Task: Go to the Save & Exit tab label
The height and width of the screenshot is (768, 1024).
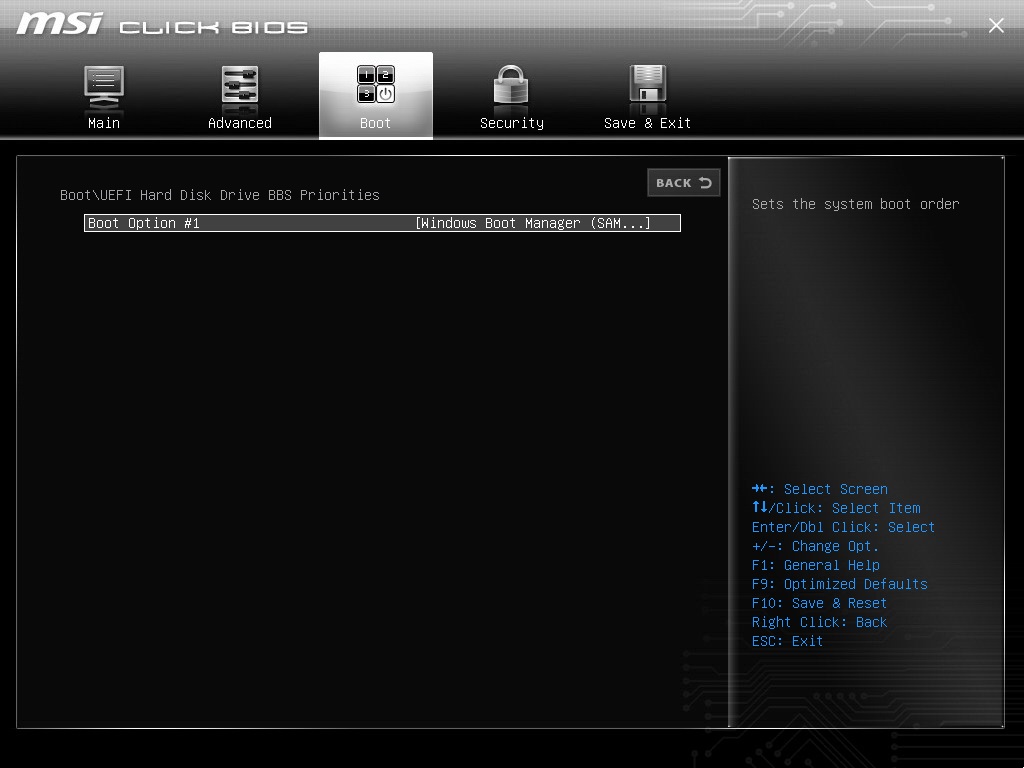Action: coord(647,123)
